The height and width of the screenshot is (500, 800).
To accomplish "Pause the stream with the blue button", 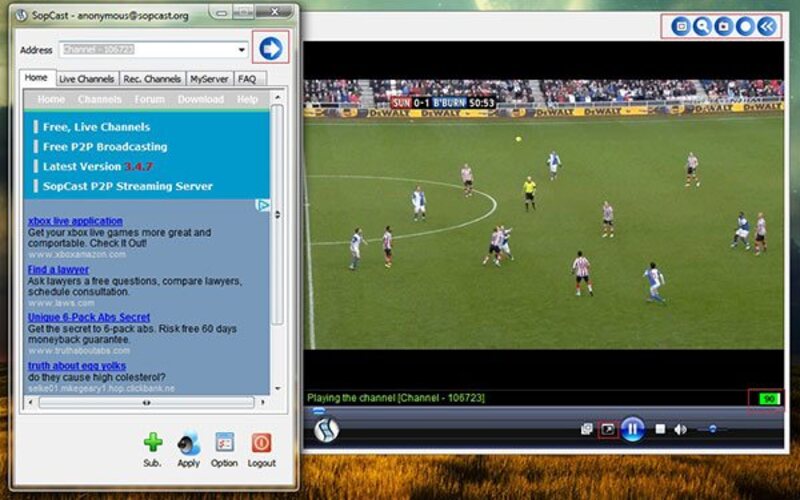I will (x=632, y=429).
